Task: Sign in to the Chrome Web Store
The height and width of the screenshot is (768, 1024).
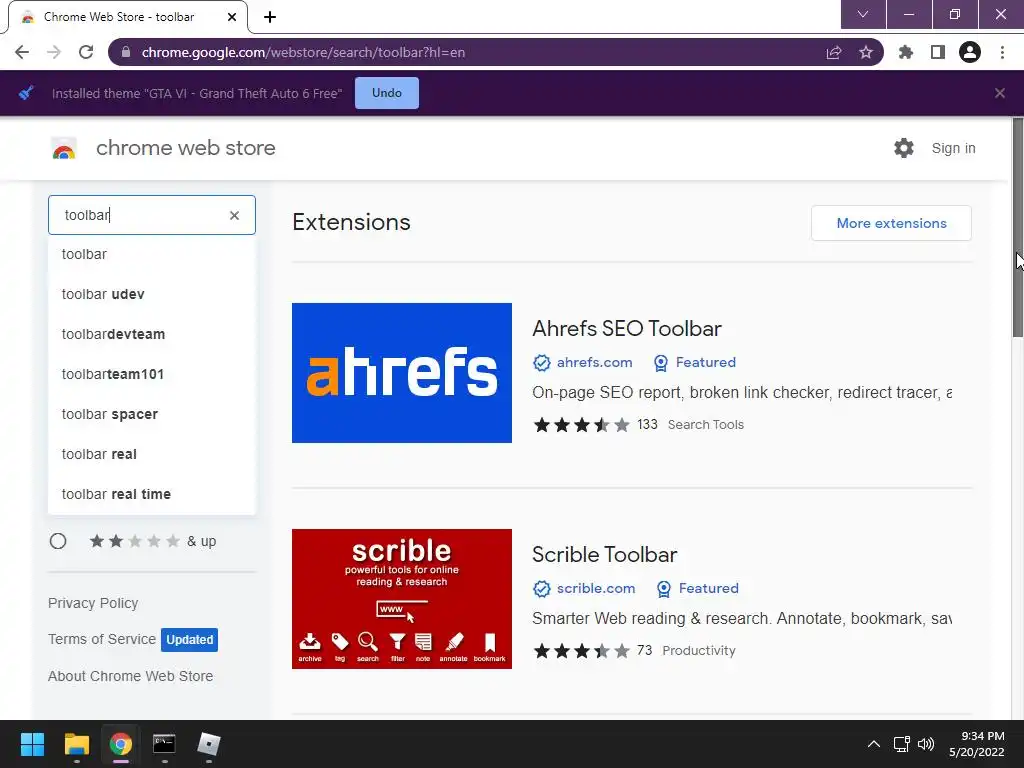Action: [953, 148]
